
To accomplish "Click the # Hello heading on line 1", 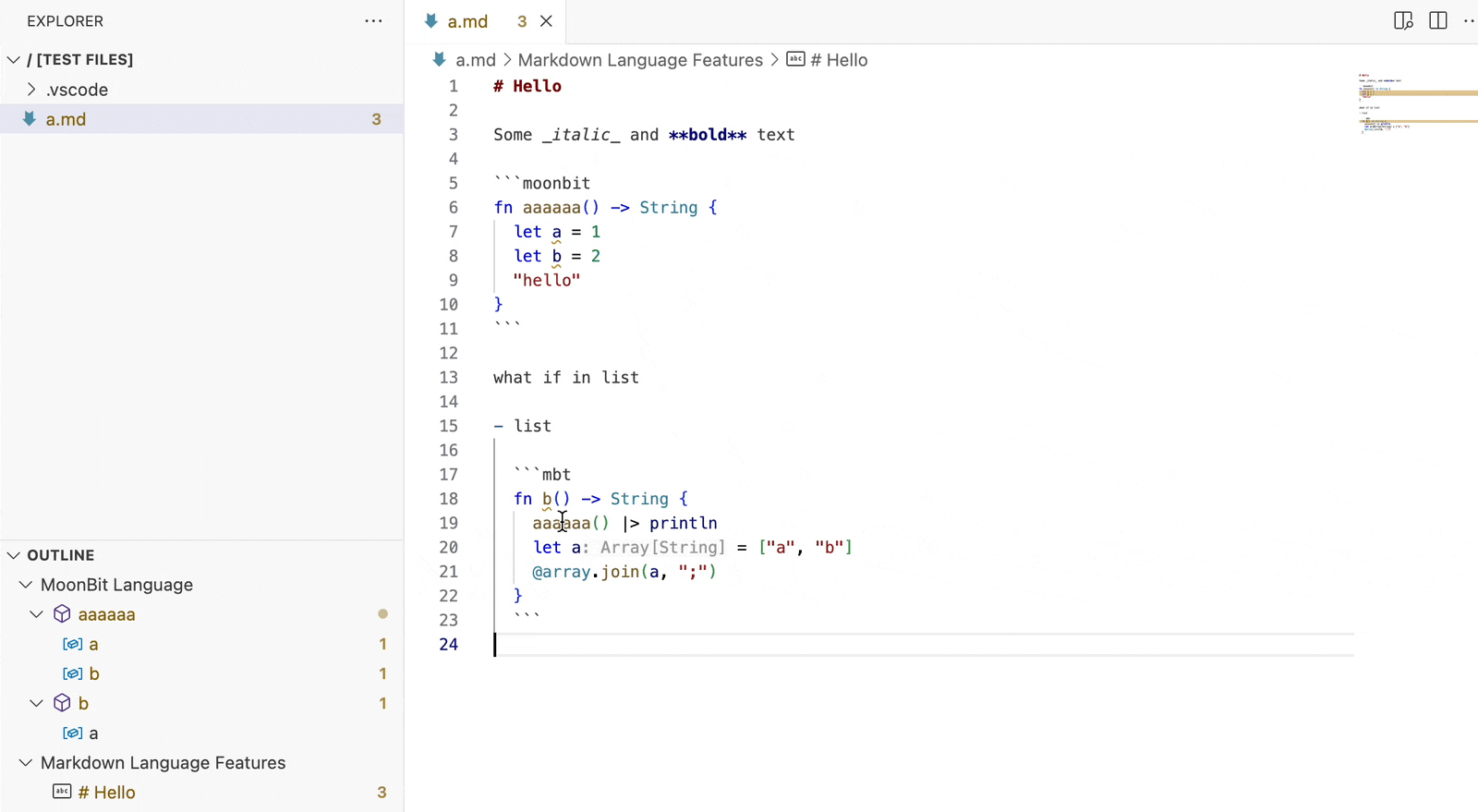I will pos(527,86).
